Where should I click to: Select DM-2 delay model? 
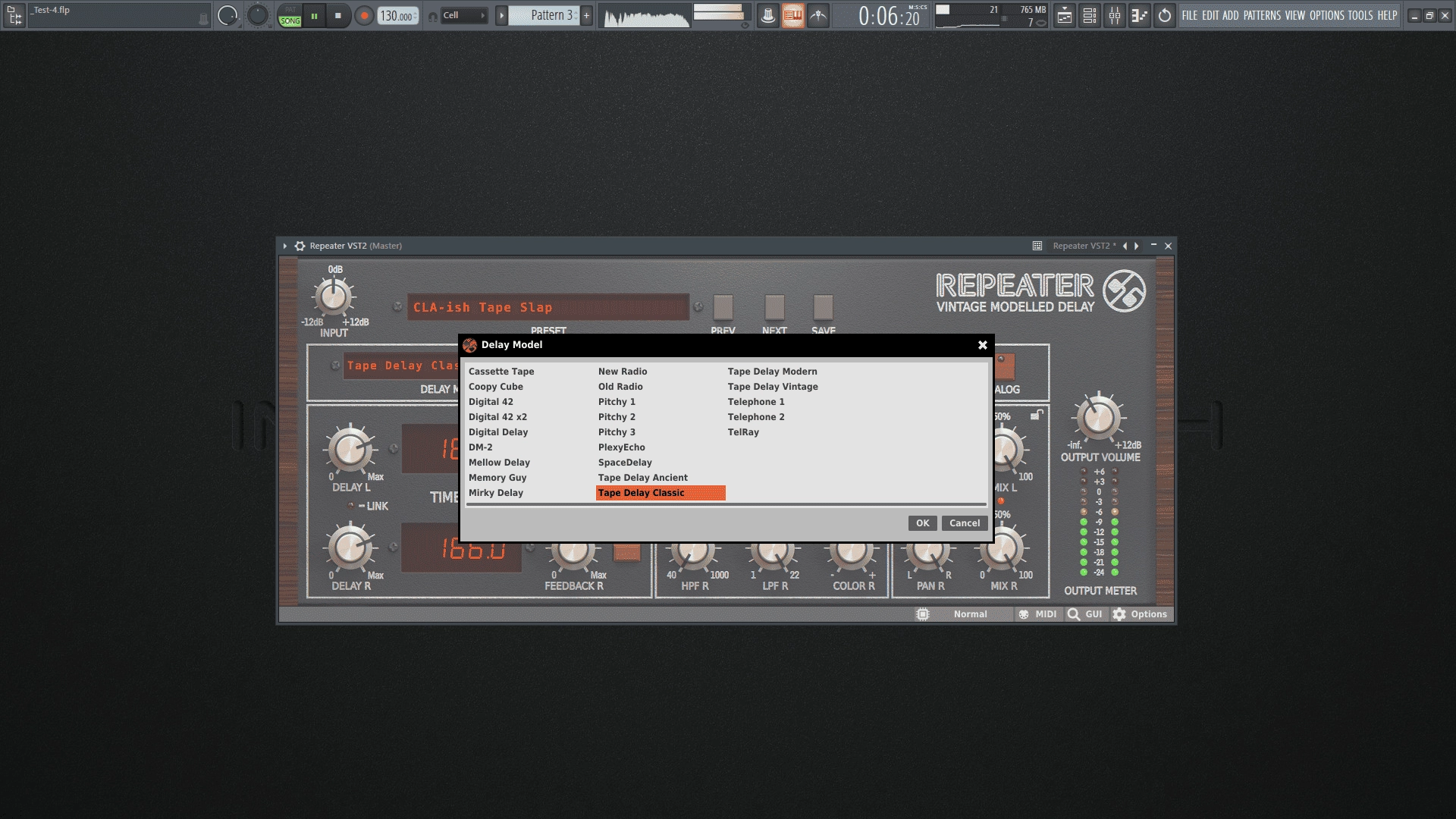[481, 447]
